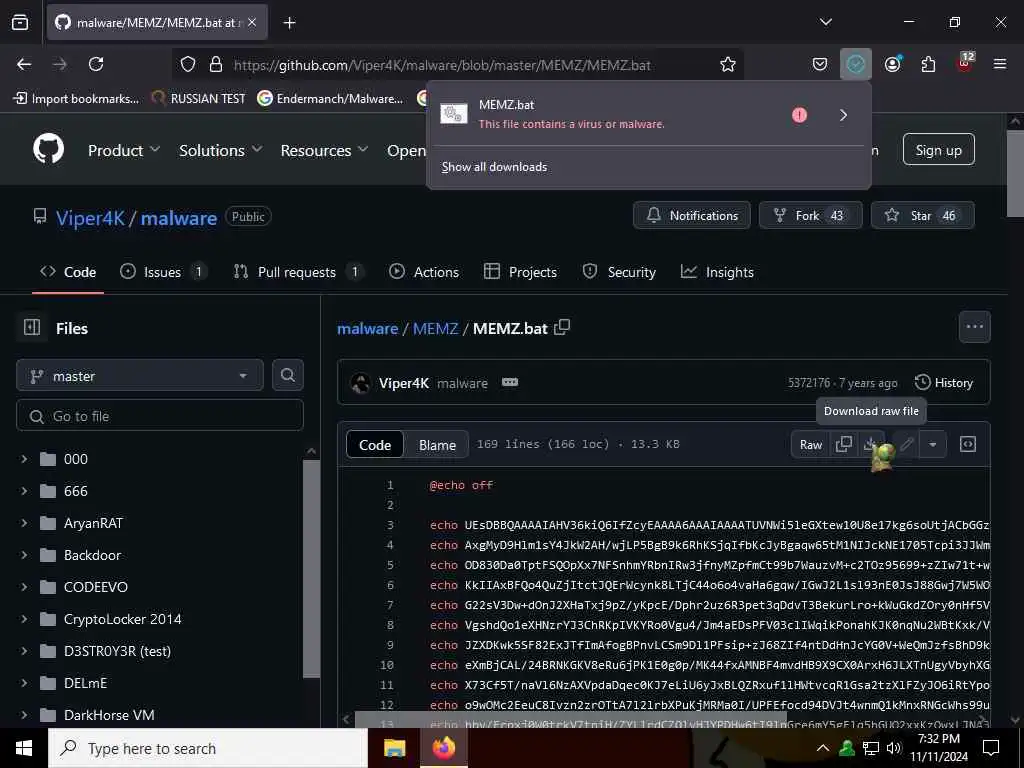Open the Pocket save icon
Screen dimensions: 1024x768
(820, 64)
